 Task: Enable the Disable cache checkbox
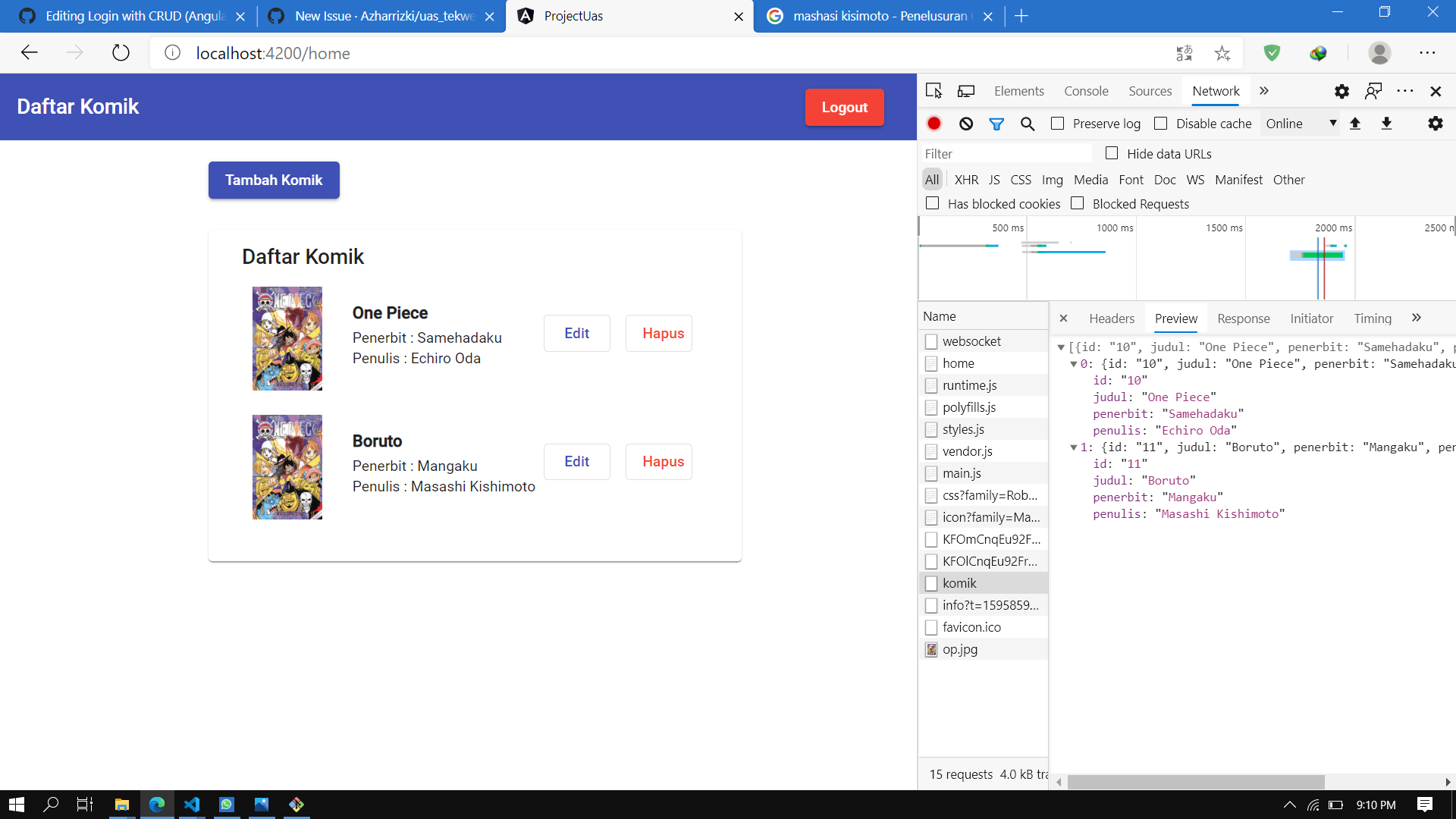(x=1160, y=124)
